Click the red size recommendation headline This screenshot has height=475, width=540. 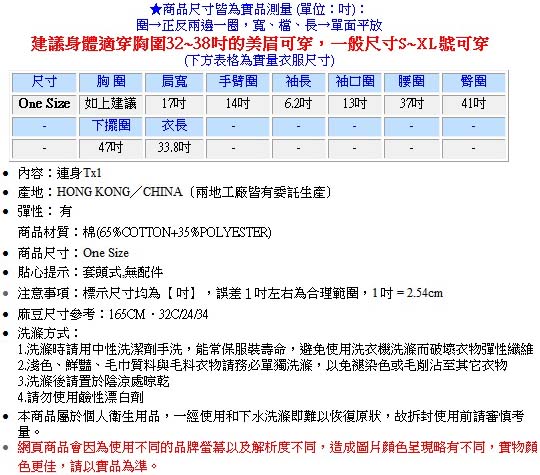(259, 44)
